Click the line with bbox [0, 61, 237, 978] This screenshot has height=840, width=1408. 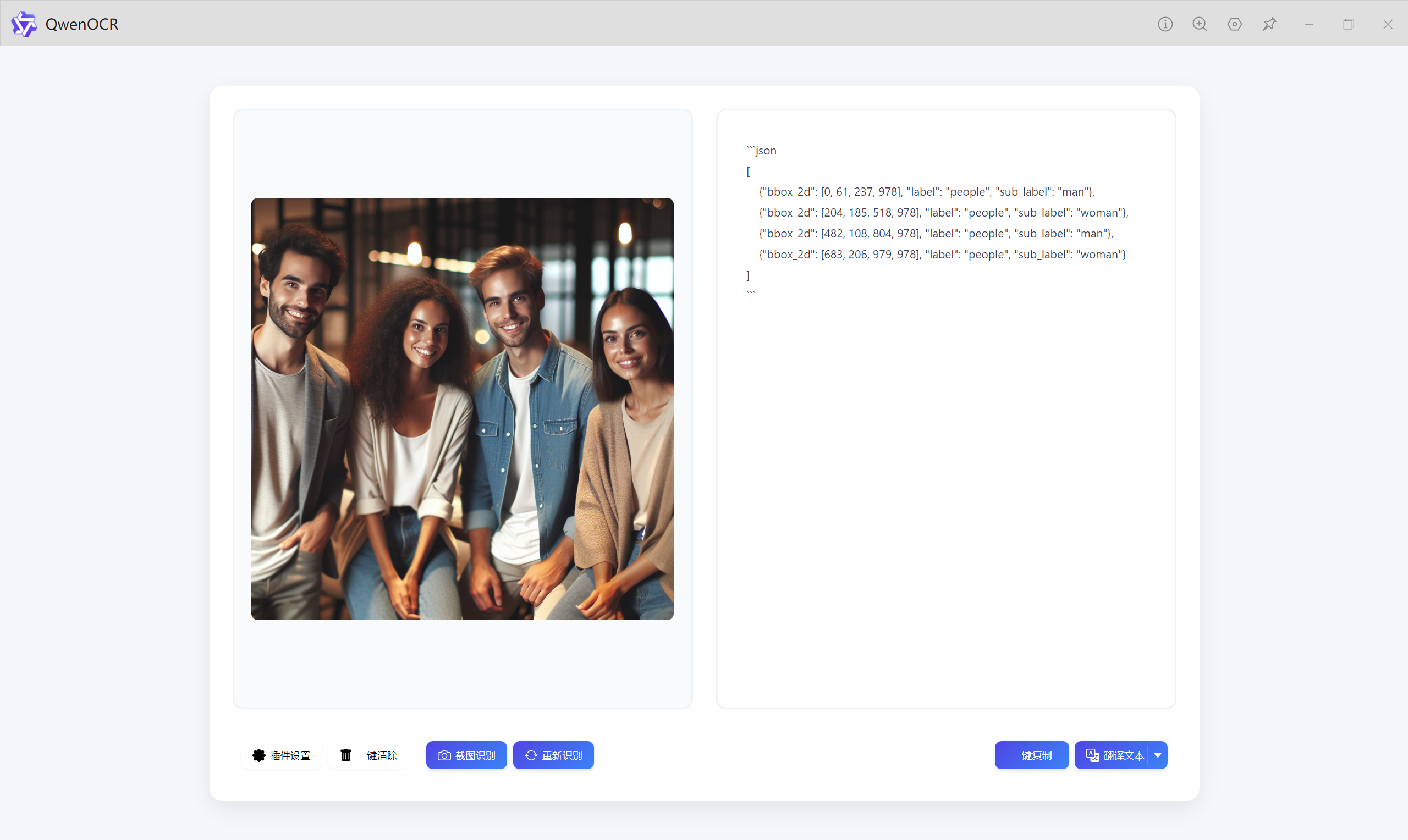coord(926,192)
